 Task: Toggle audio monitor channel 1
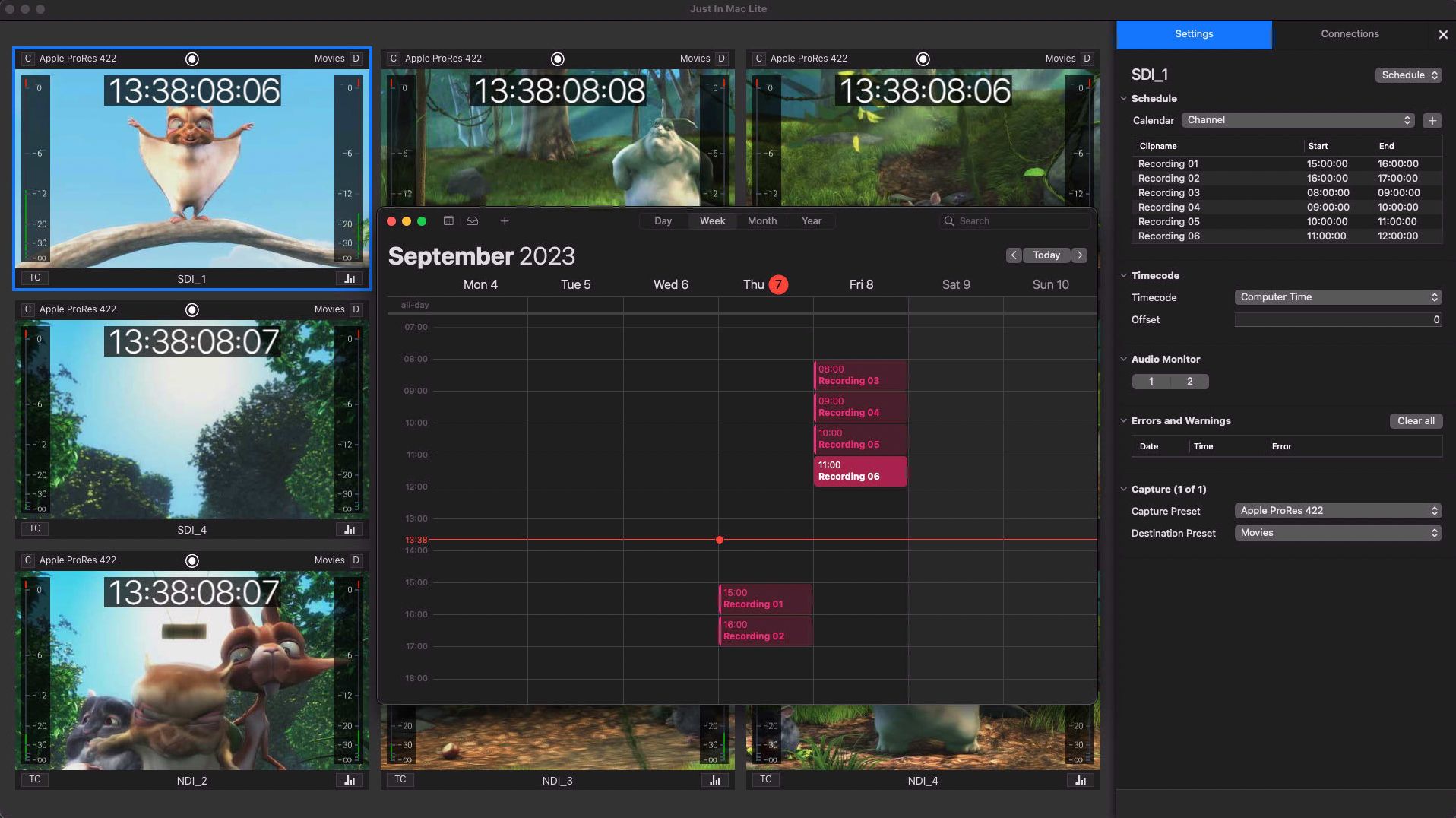1151,382
